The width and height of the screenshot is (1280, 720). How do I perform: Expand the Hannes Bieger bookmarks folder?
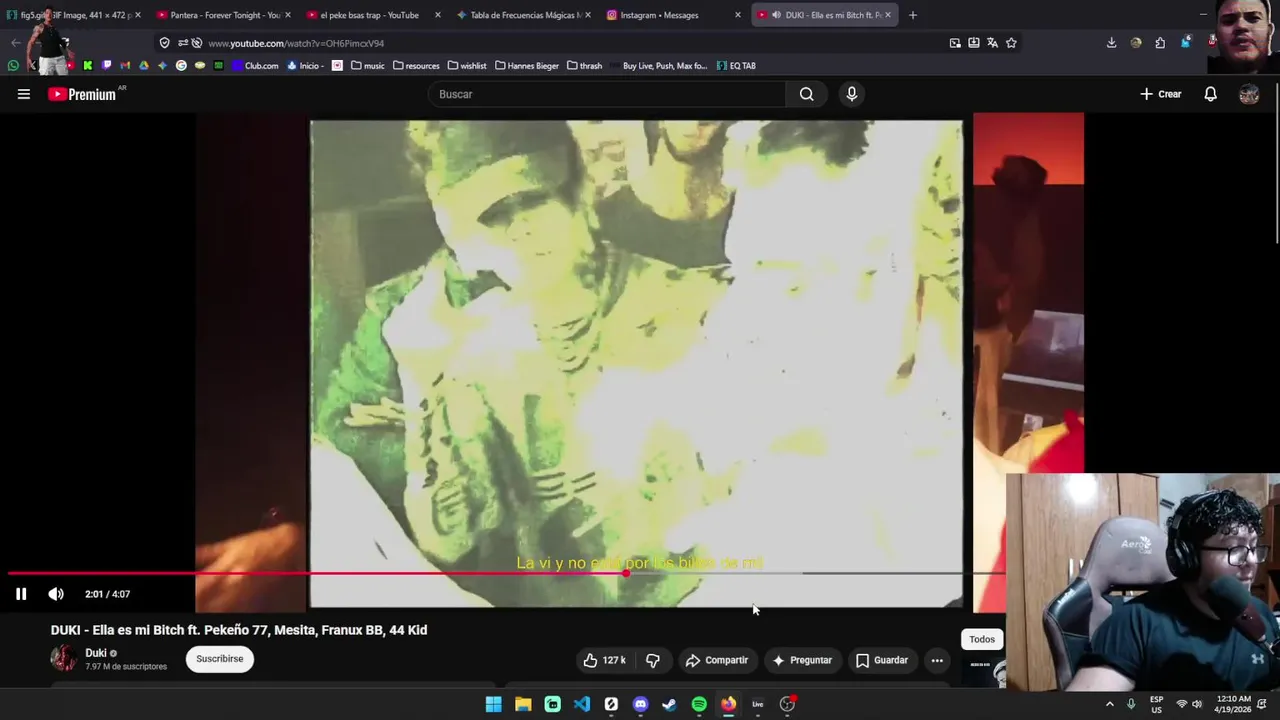[527, 66]
